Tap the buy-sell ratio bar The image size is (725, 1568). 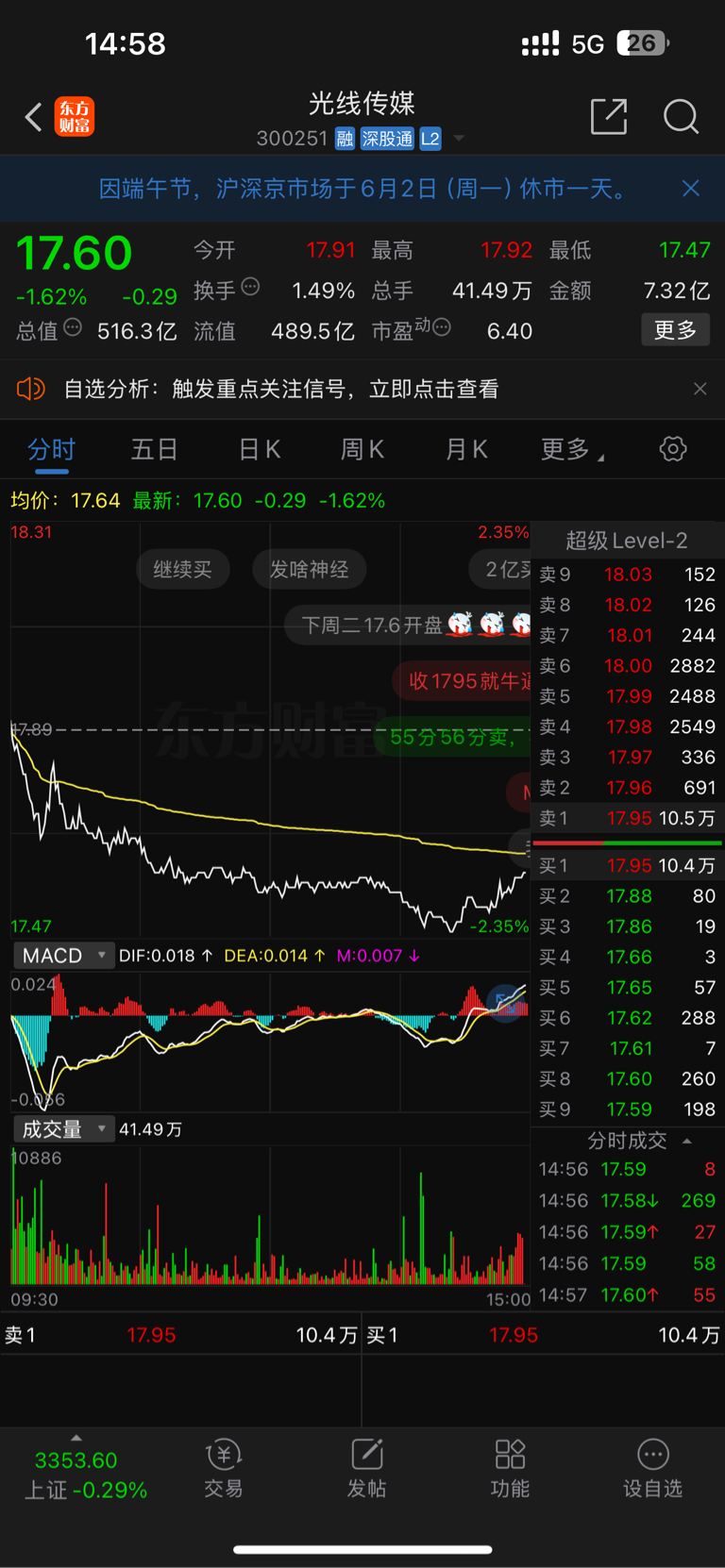tap(627, 842)
